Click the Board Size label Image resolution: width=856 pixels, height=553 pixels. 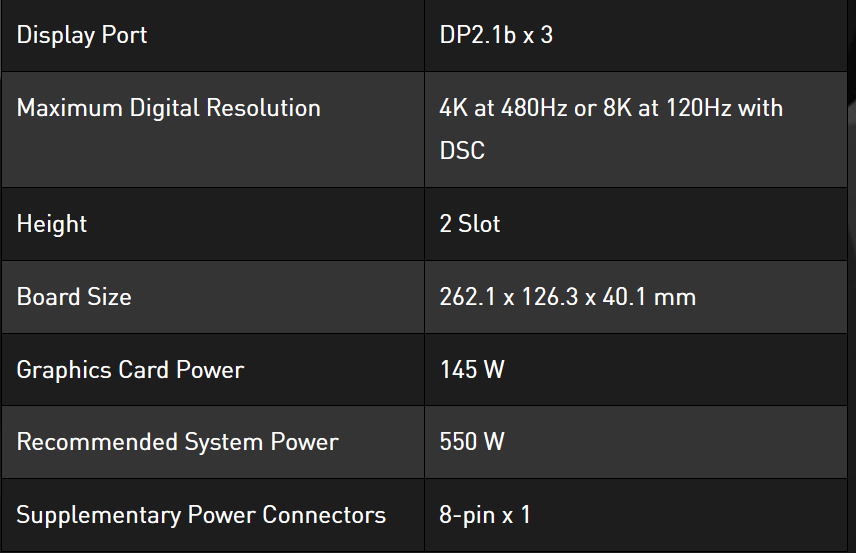(74, 297)
